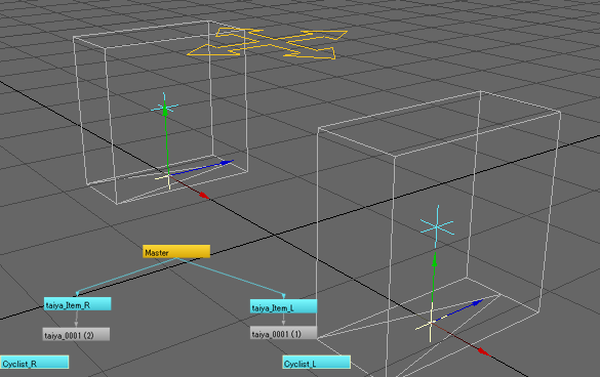Viewport: 600px width, 377px height.
Task: Click blue Z-axis arrow in left box
Action: tap(226, 163)
